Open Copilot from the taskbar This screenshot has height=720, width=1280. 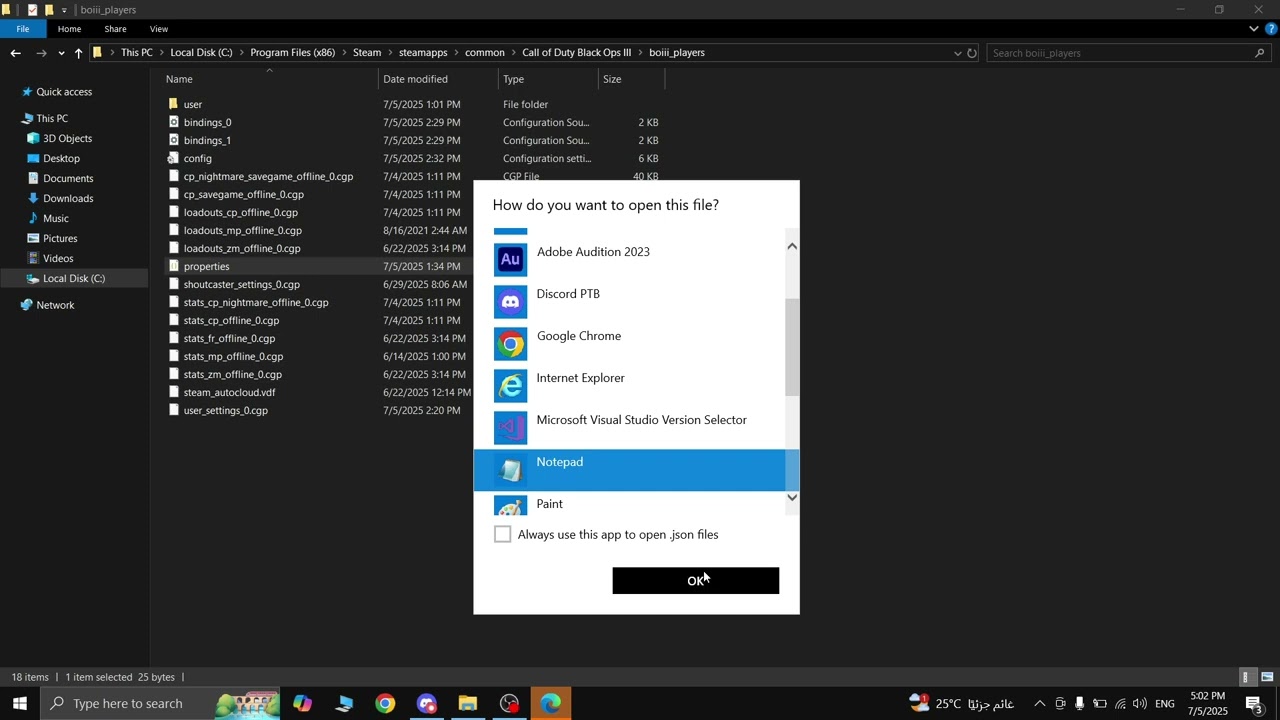[302, 704]
